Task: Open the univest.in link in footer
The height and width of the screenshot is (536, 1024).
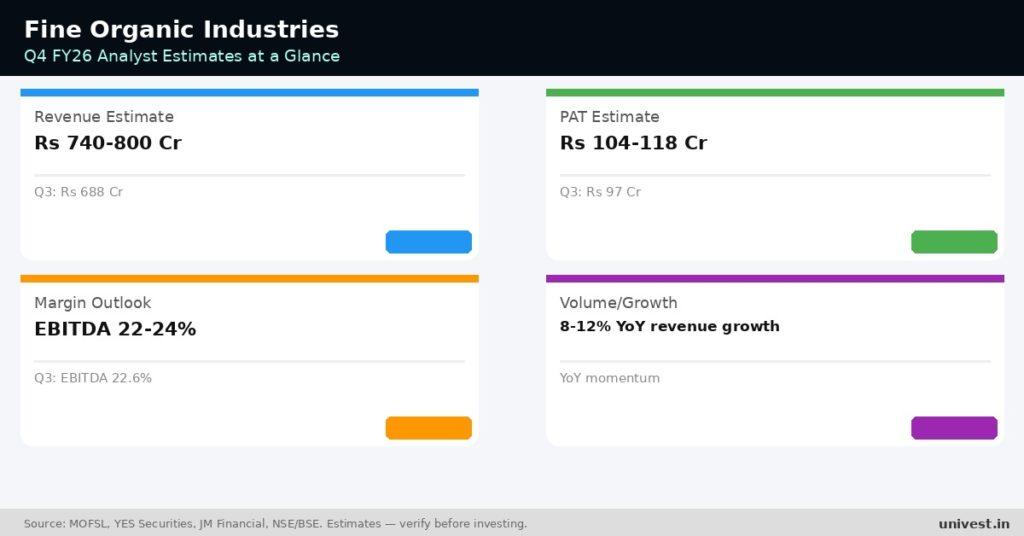Action: click(974, 524)
